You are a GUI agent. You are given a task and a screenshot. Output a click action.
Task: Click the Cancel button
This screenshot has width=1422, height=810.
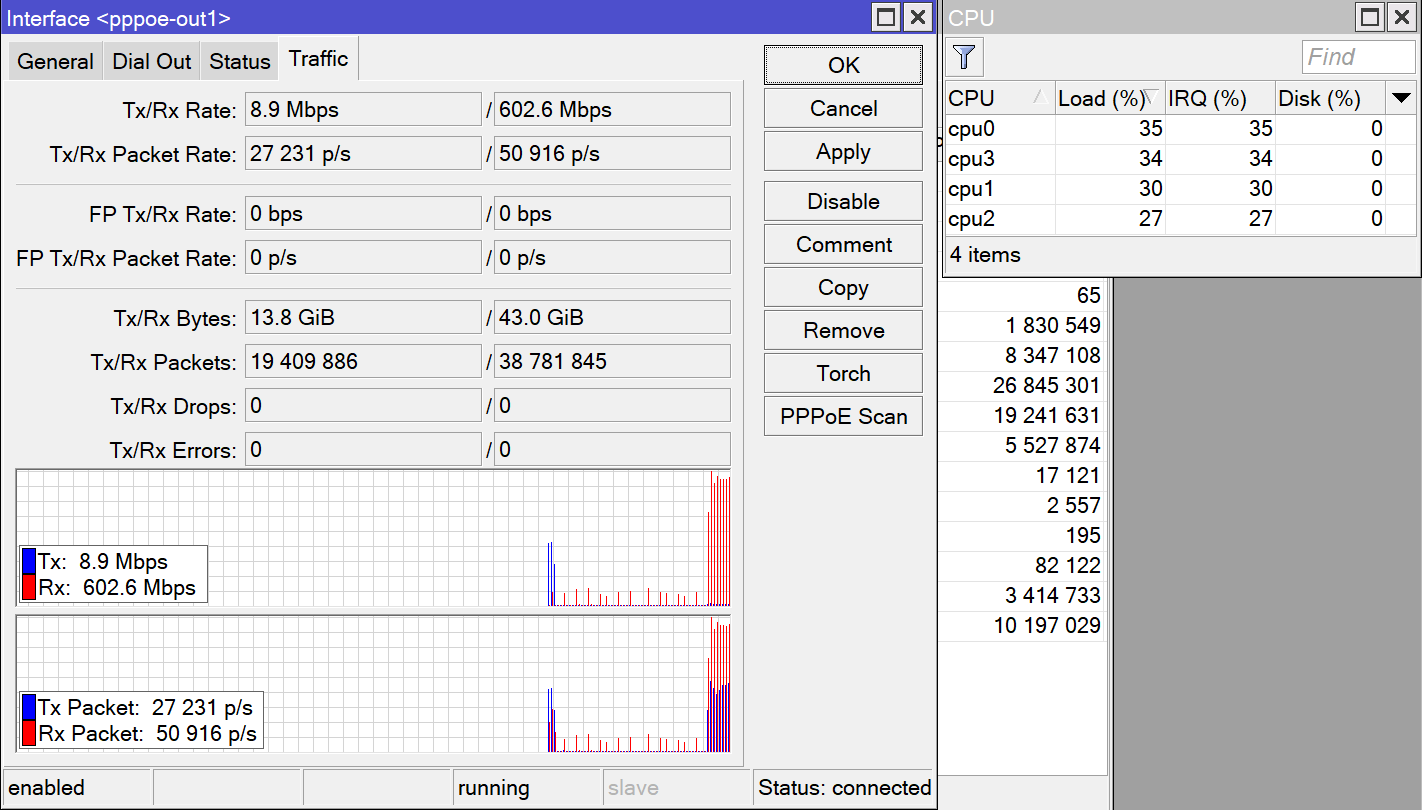tap(843, 108)
